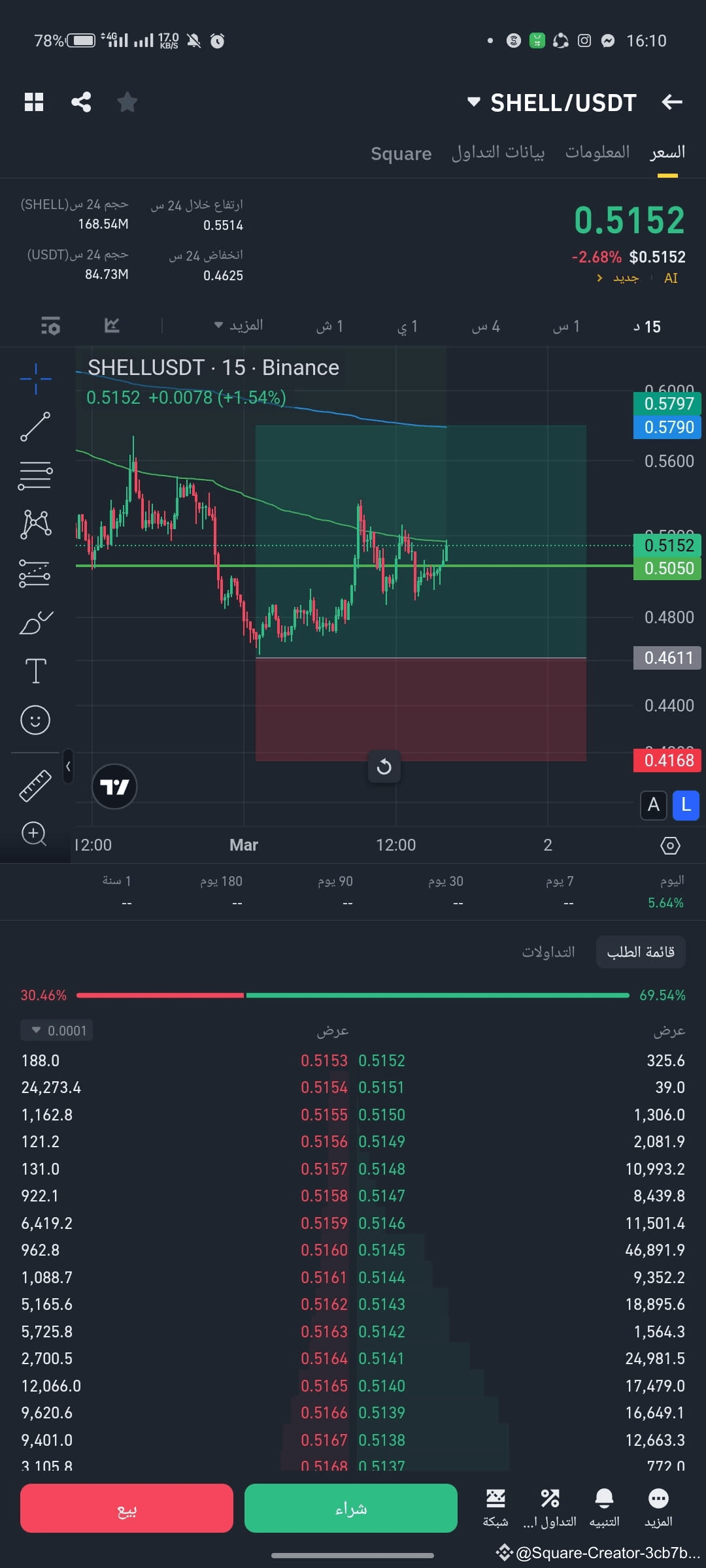This screenshot has width=706, height=1568.
Task: Open the TradingView logo
Action: 114,787
